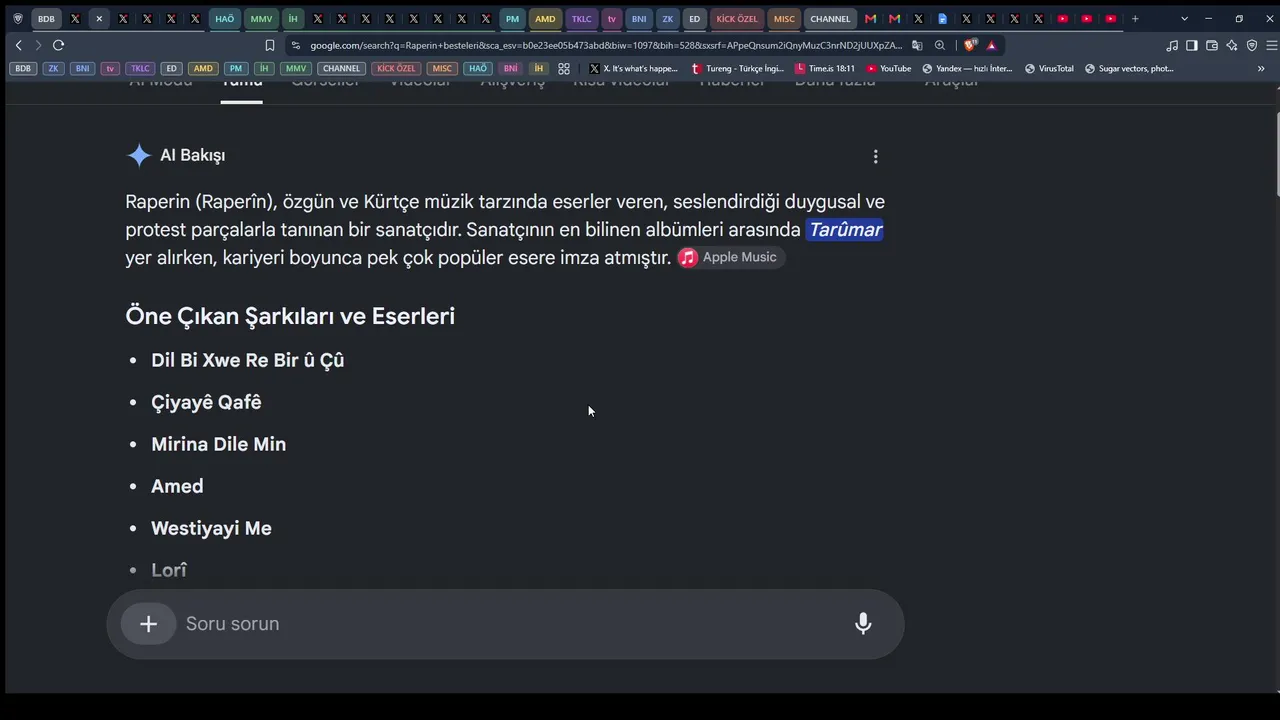Click the translate page icon
This screenshot has height=720, width=1280.
coord(917,45)
